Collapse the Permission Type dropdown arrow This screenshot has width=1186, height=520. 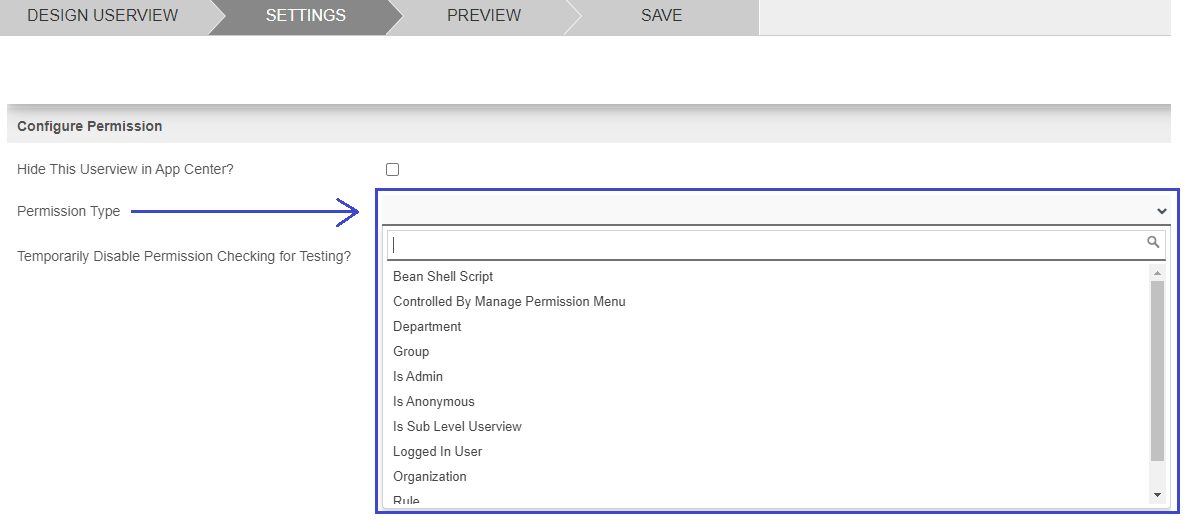1161,211
